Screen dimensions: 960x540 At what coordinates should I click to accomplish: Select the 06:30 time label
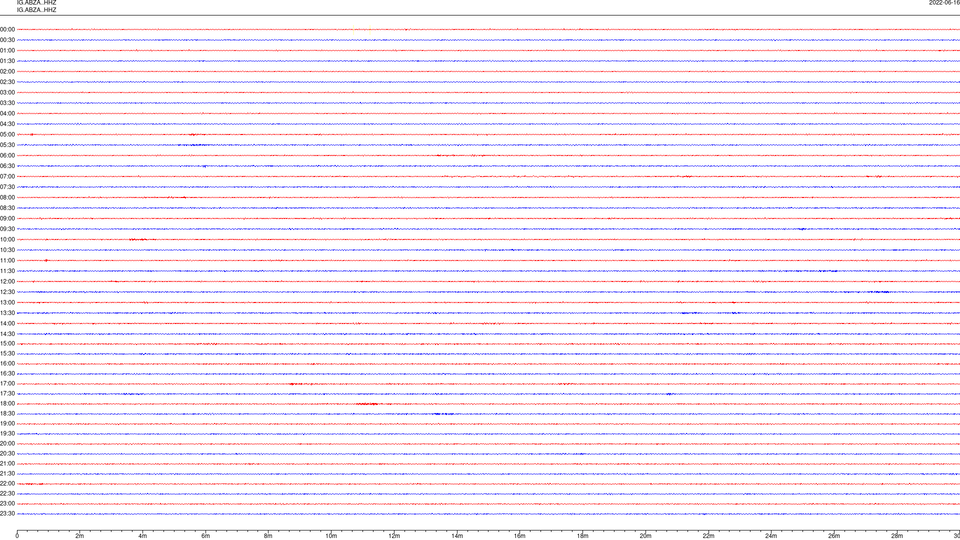point(7,166)
